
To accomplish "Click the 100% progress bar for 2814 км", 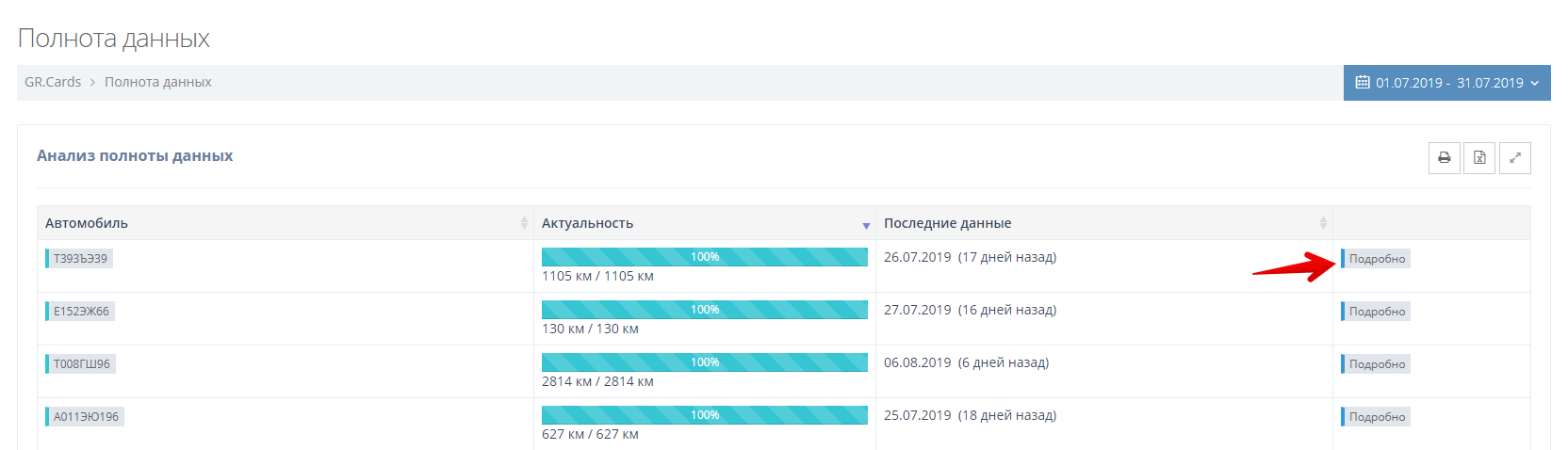I will click(x=704, y=362).
